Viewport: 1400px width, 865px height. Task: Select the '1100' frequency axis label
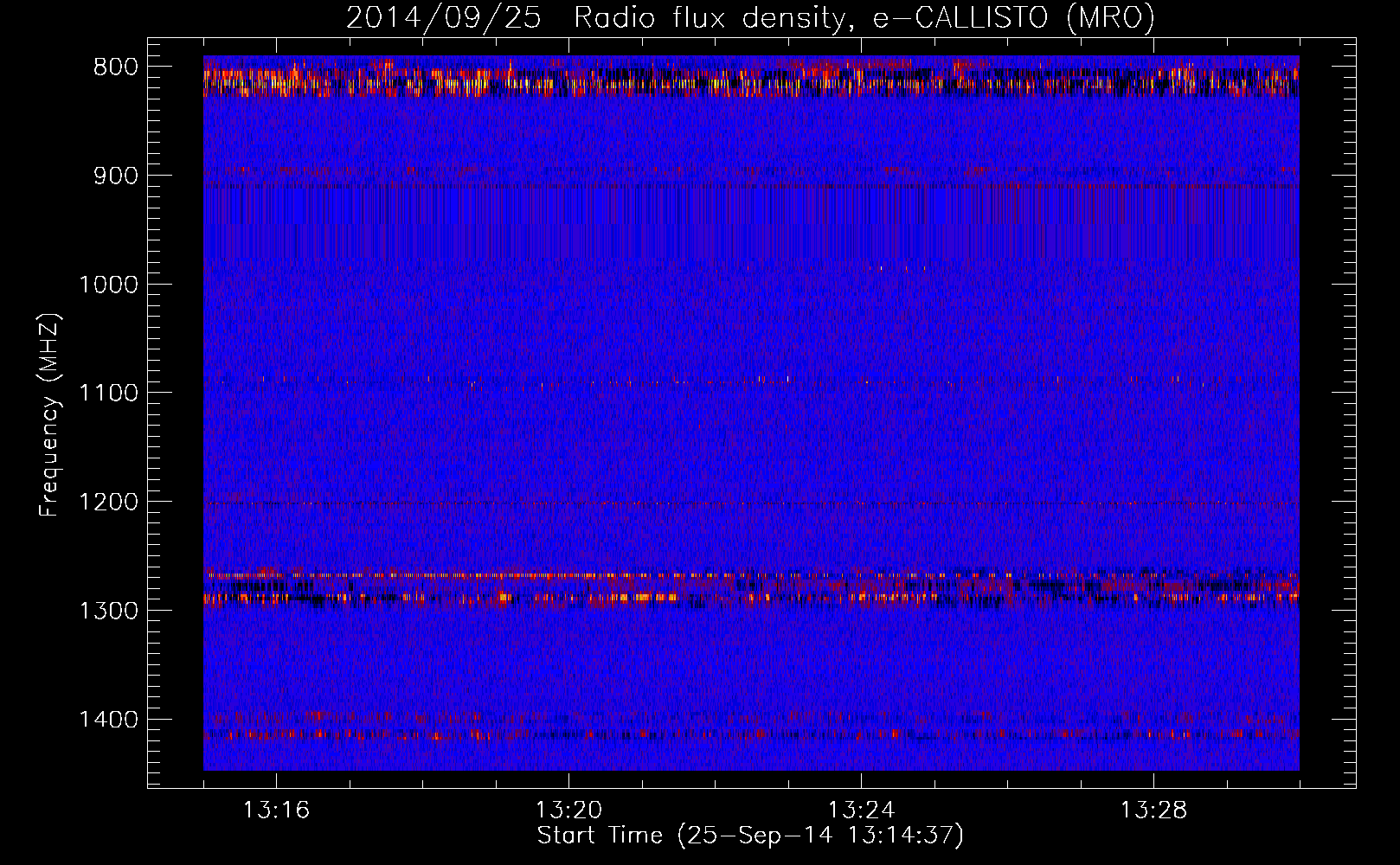pyautogui.click(x=108, y=394)
